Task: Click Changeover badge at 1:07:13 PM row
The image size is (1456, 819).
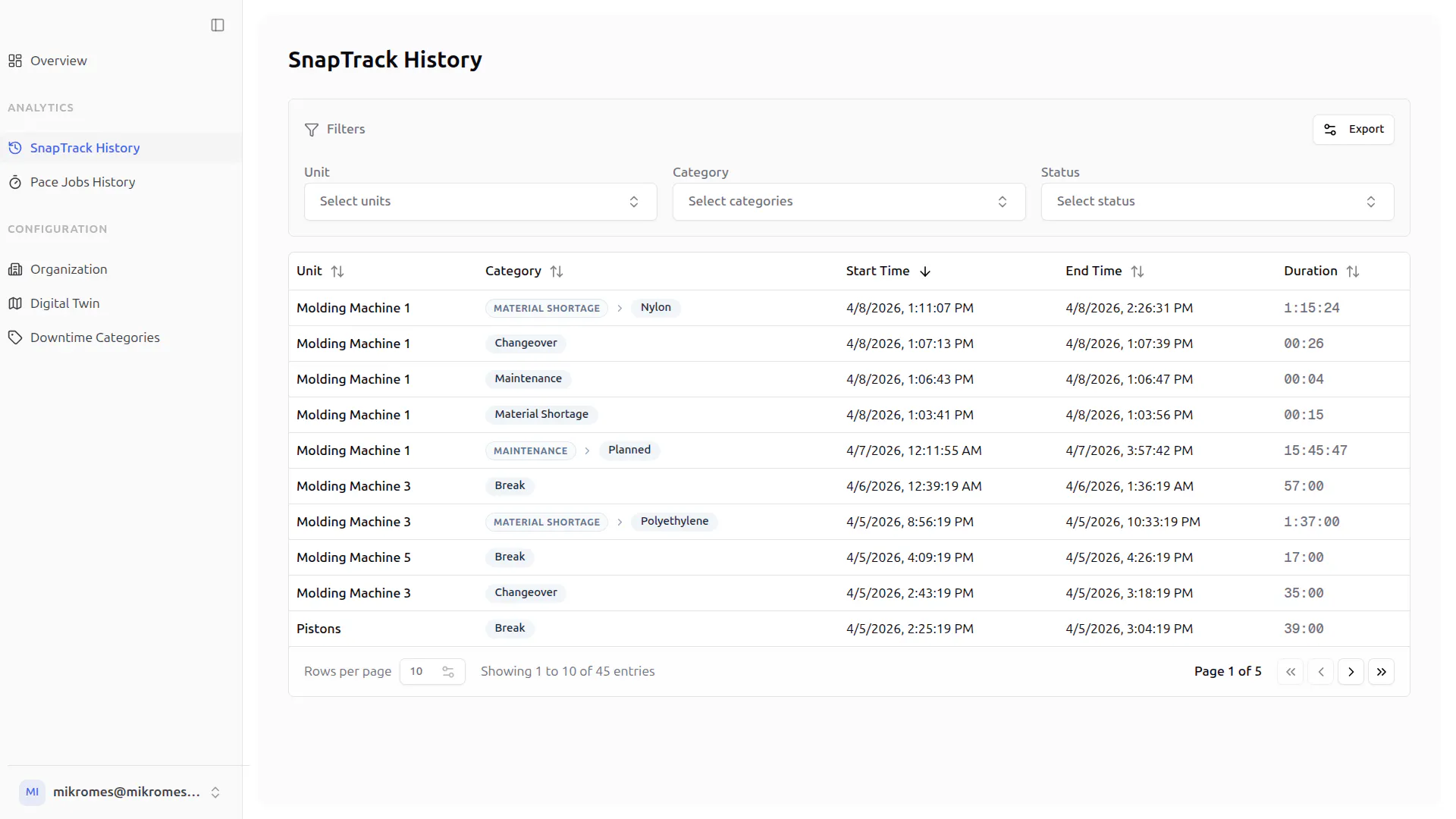Action: tap(526, 344)
